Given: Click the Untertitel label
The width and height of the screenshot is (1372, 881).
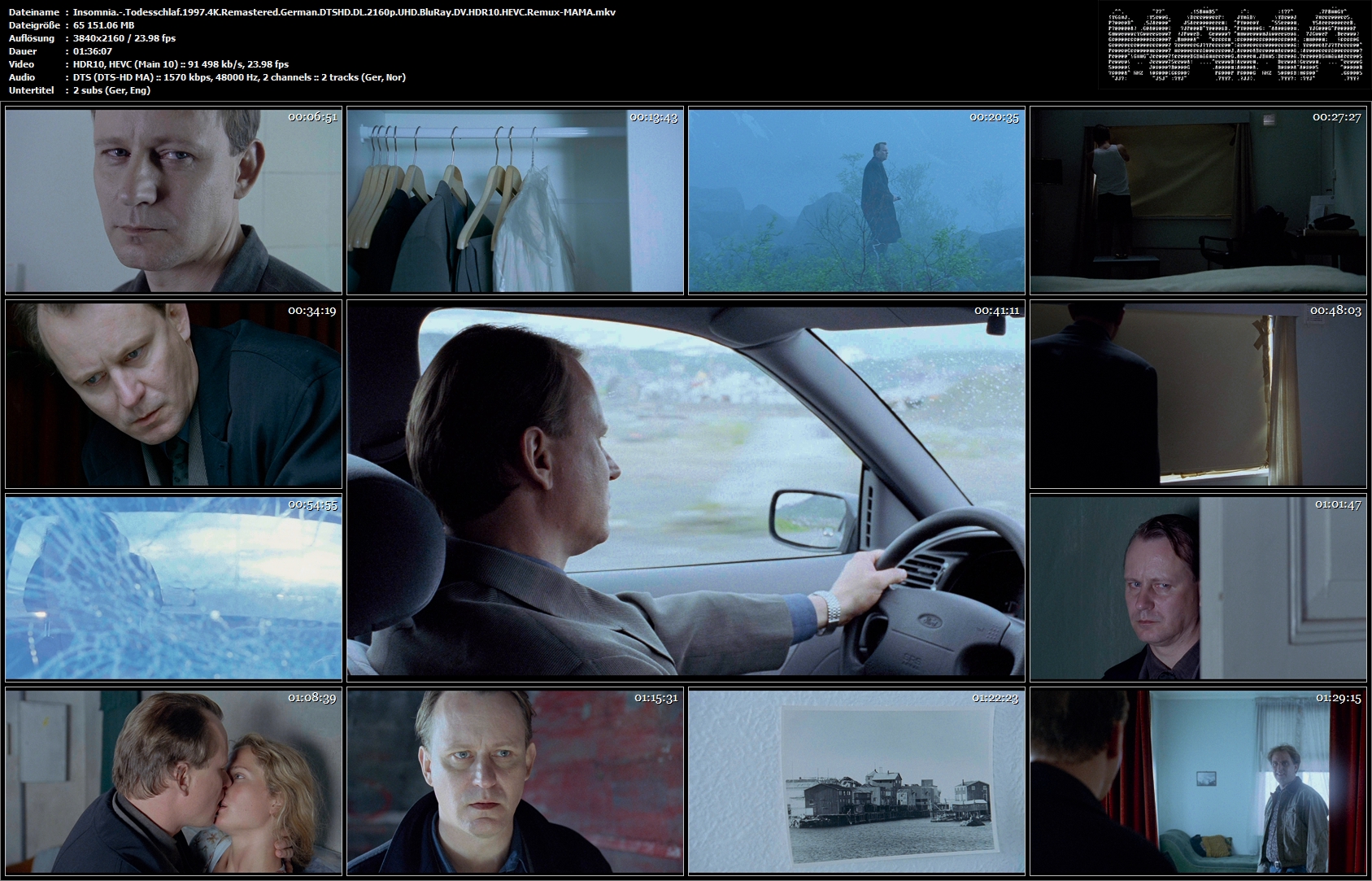Looking at the screenshot, I should coord(31,90).
